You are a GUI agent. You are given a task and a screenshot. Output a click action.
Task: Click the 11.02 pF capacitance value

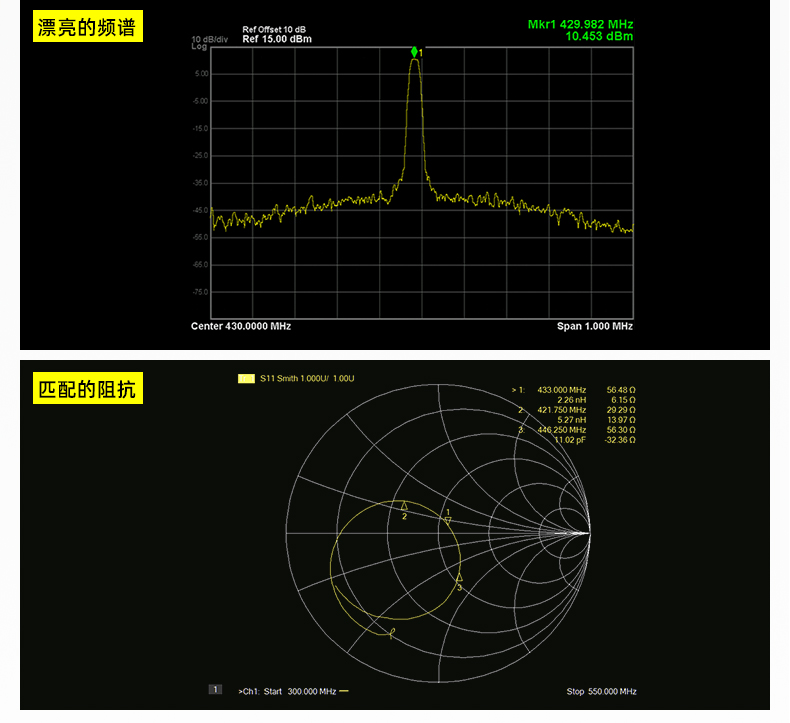tap(570, 440)
